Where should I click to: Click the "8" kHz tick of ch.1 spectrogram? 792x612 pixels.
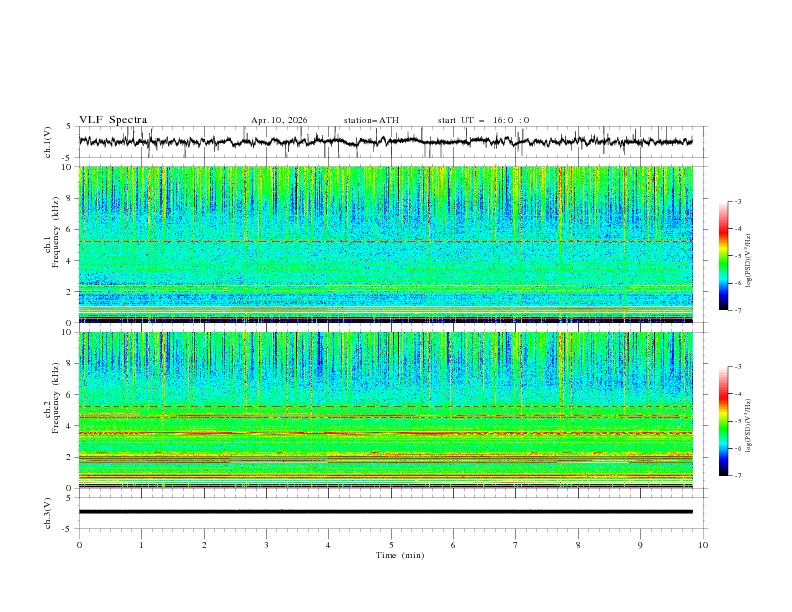tap(70, 198)
